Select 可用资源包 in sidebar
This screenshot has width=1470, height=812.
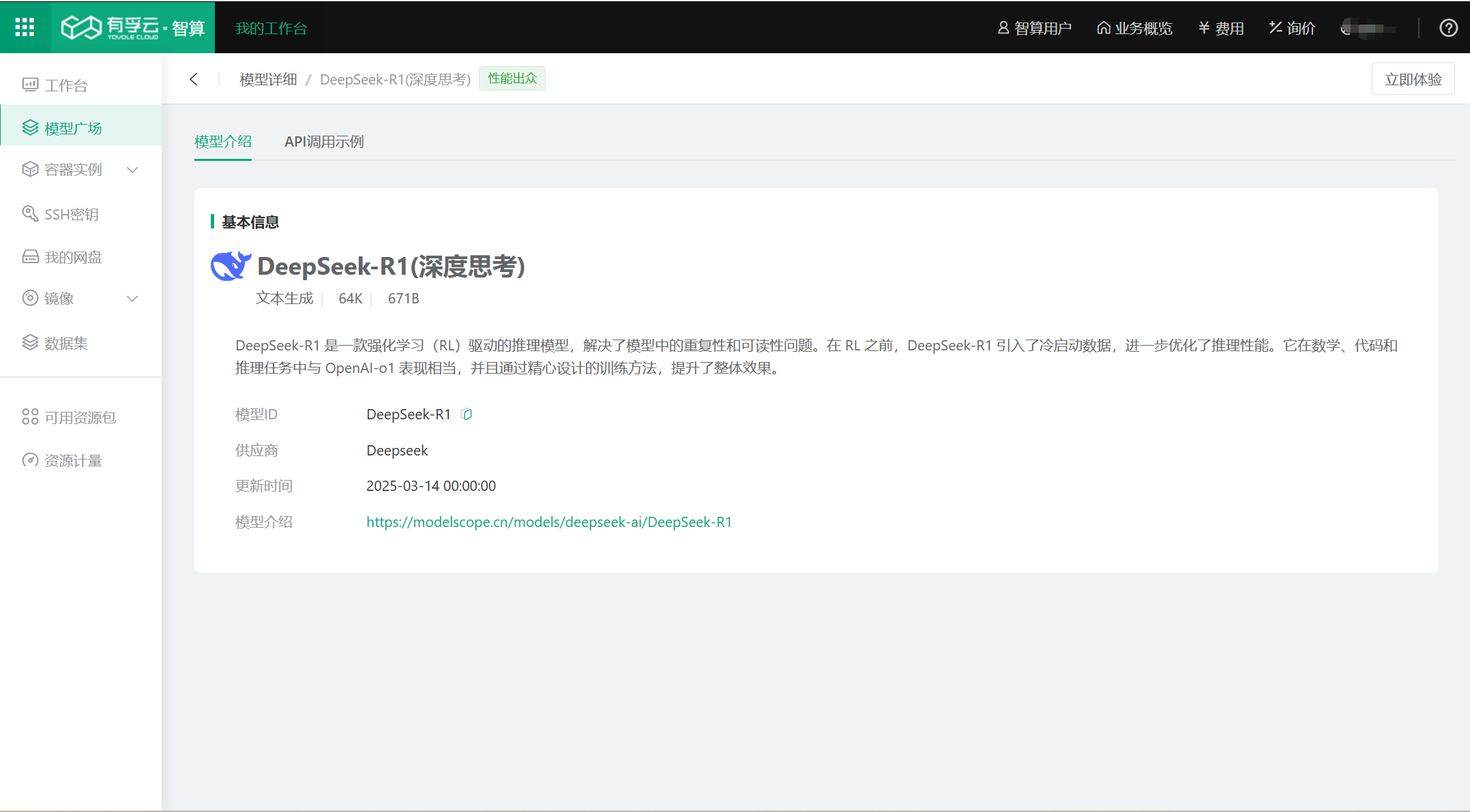tap(80, 417)
